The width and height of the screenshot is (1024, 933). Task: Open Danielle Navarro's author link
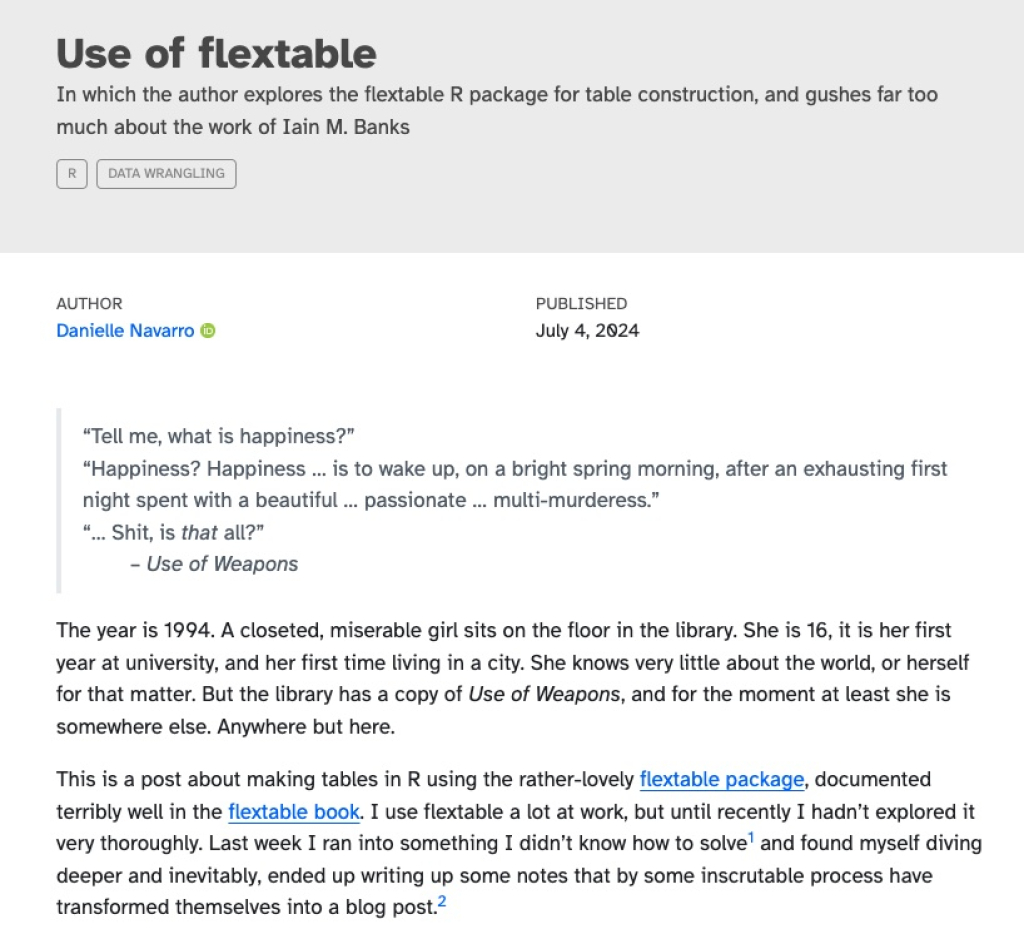click(125, 331)
